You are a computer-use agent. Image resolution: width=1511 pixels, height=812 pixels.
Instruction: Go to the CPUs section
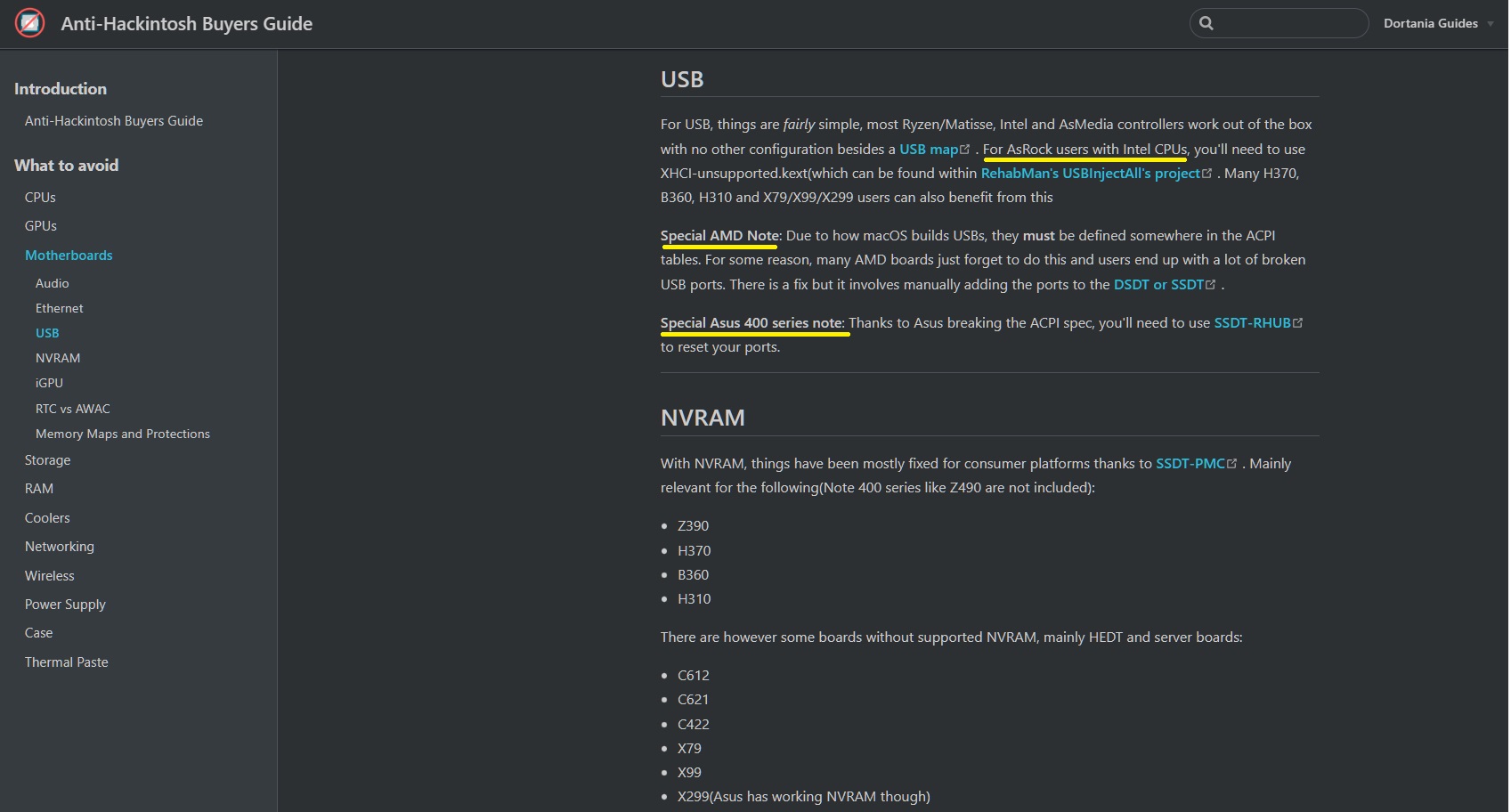tap(40, 198)
